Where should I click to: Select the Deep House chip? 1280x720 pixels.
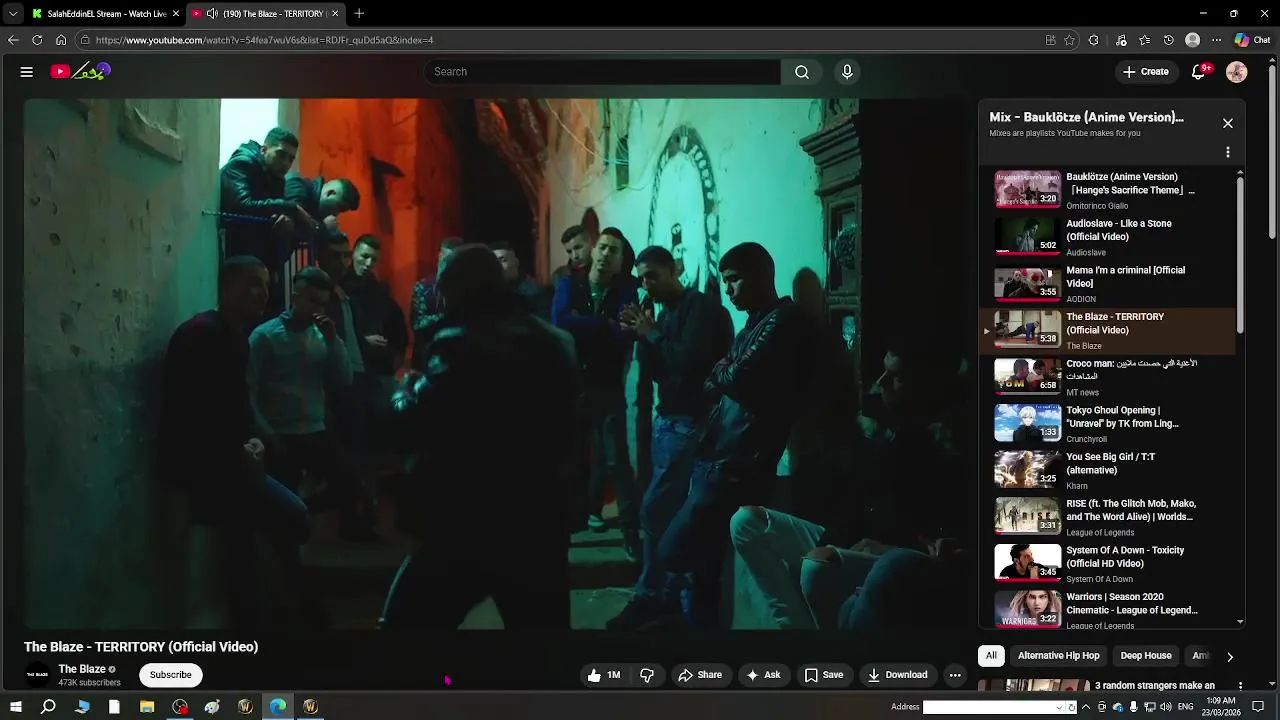(1146, 656)
